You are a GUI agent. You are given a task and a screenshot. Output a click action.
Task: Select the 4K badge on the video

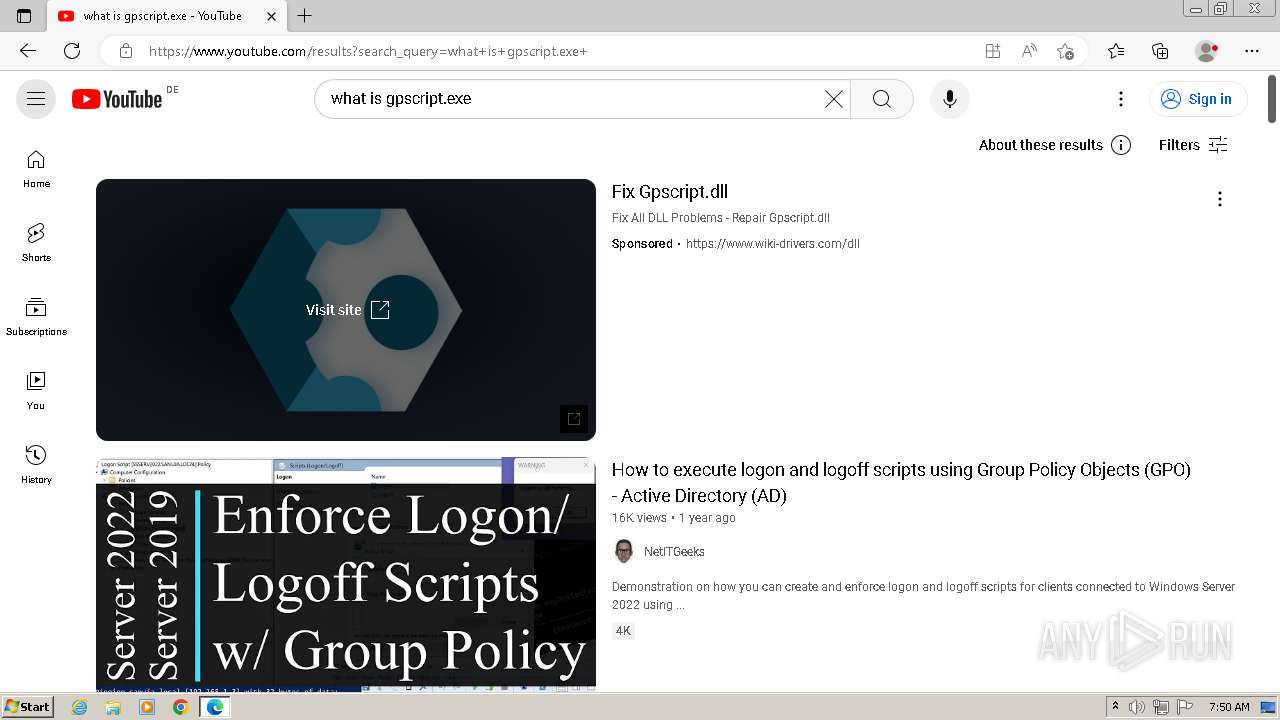[623, 631]
